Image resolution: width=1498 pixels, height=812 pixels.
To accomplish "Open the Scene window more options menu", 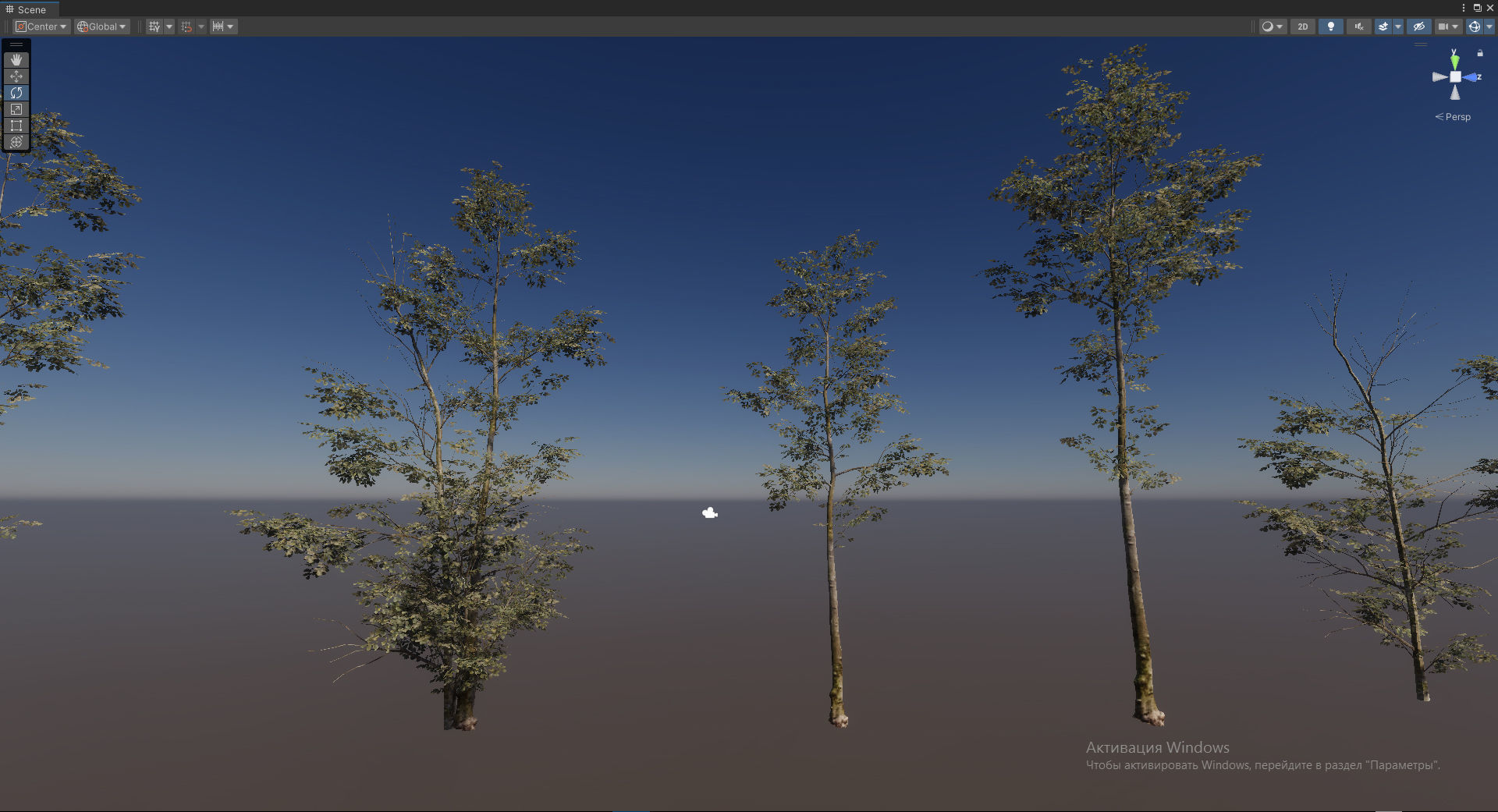I will [1463, 8].
